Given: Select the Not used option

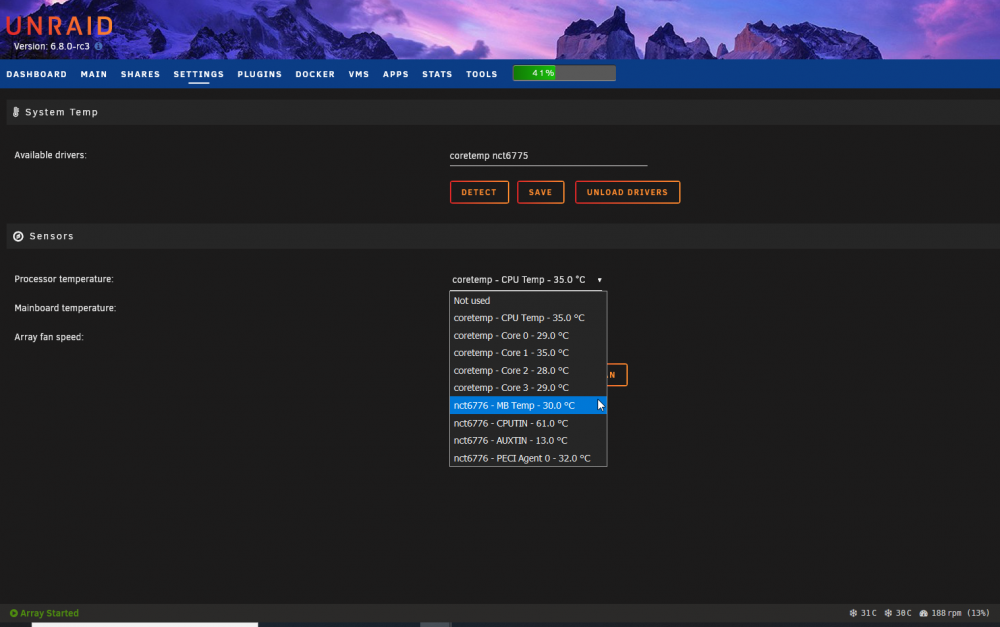Looking at the screenshot, I should [528, 300].
